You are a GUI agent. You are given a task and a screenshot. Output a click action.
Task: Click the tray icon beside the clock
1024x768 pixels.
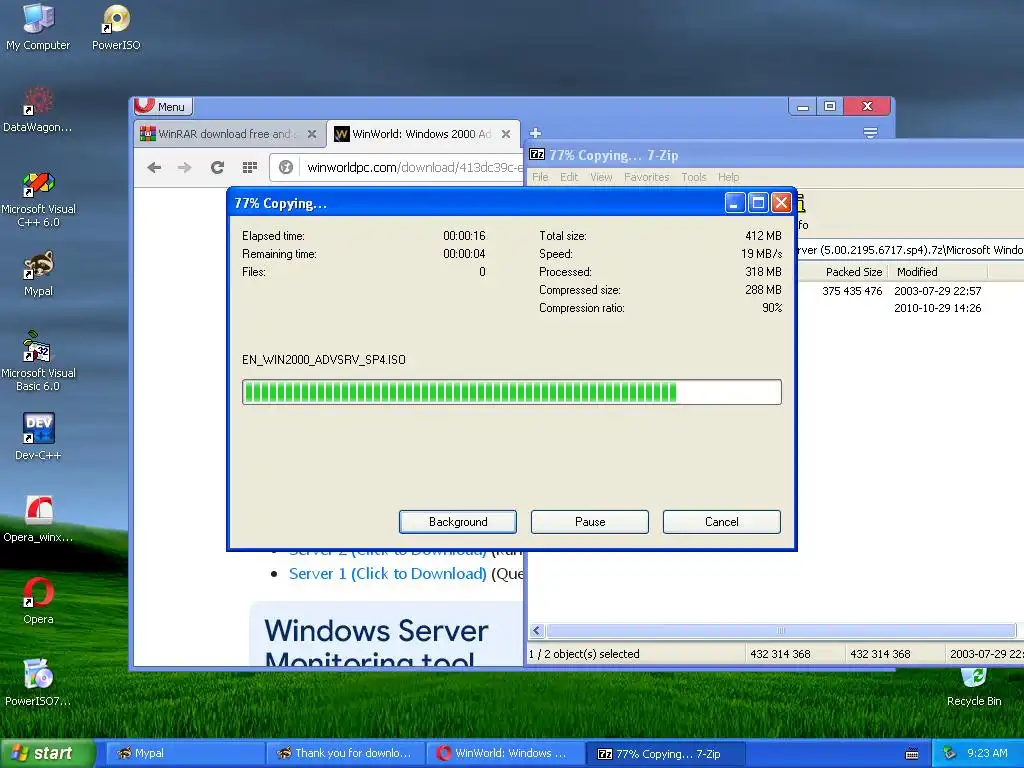coord(950,753)
